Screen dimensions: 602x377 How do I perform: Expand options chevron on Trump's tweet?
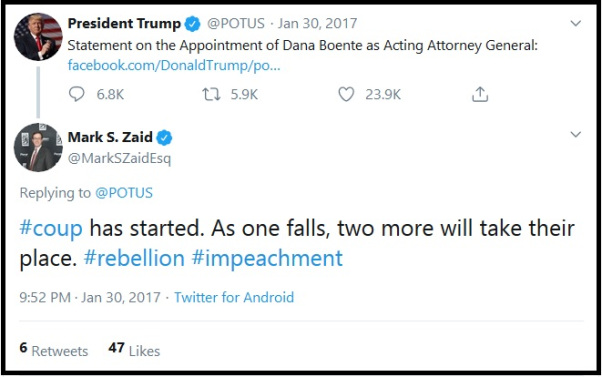(x=575, y=23)
